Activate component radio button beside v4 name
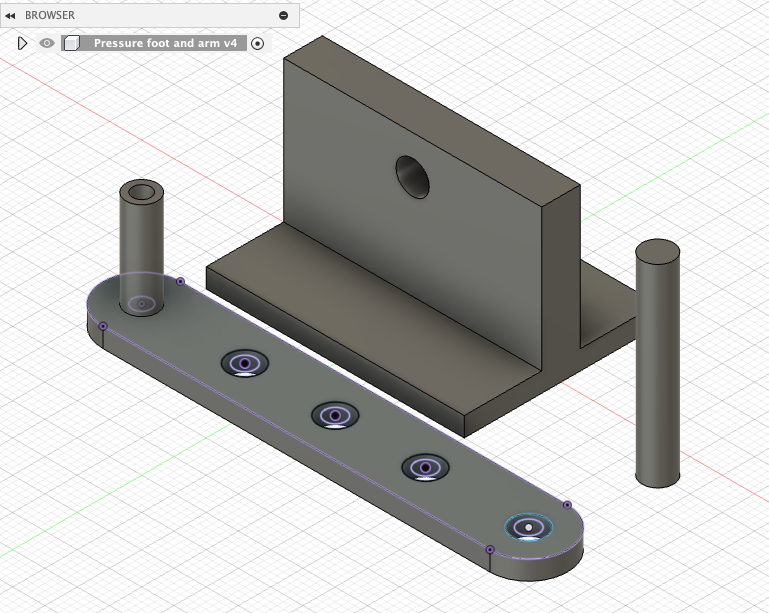This screenshot has width=769, height=613. (x=257, y=44)
